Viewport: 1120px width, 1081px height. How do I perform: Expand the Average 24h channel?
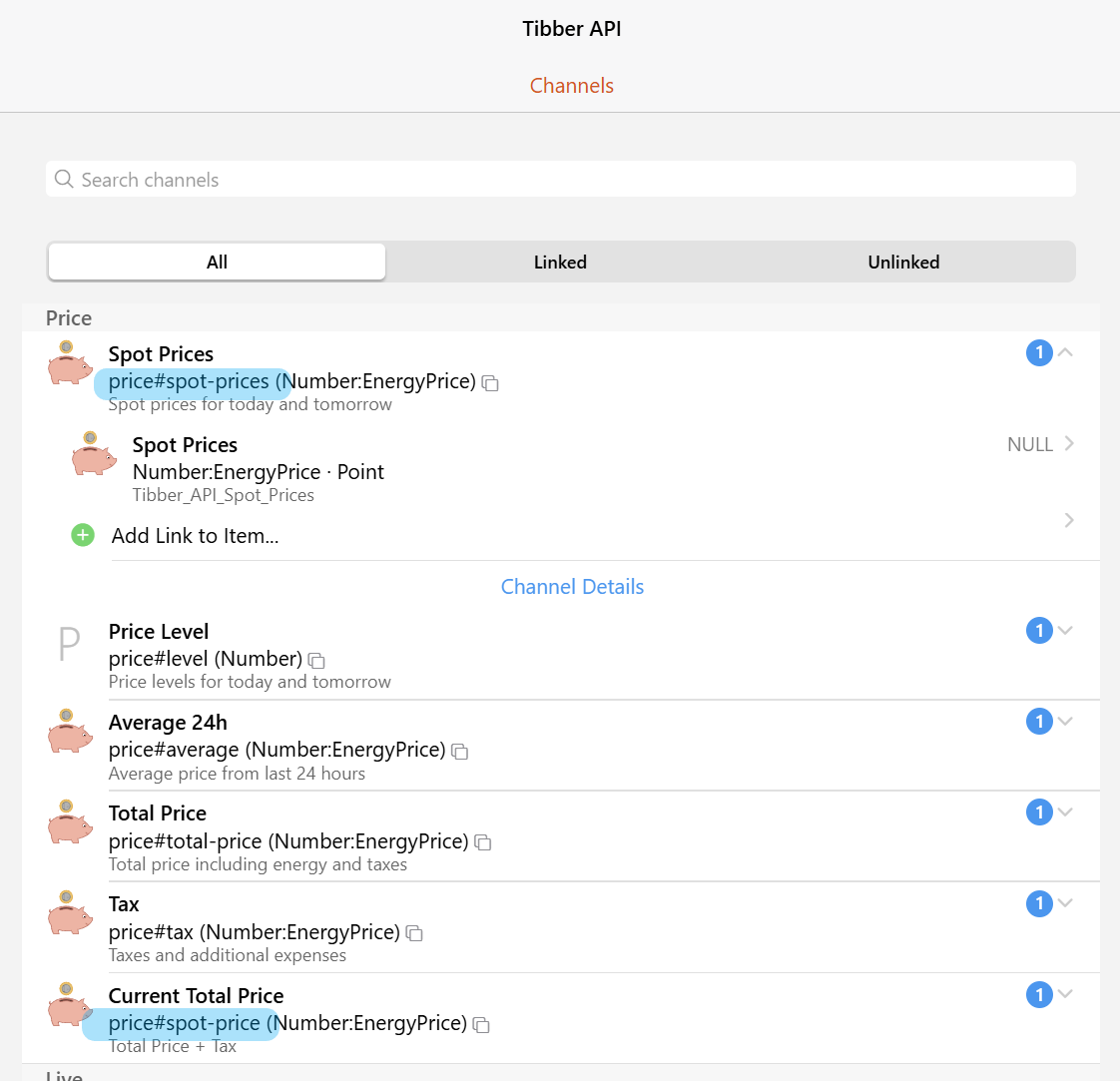point(1066,721)
